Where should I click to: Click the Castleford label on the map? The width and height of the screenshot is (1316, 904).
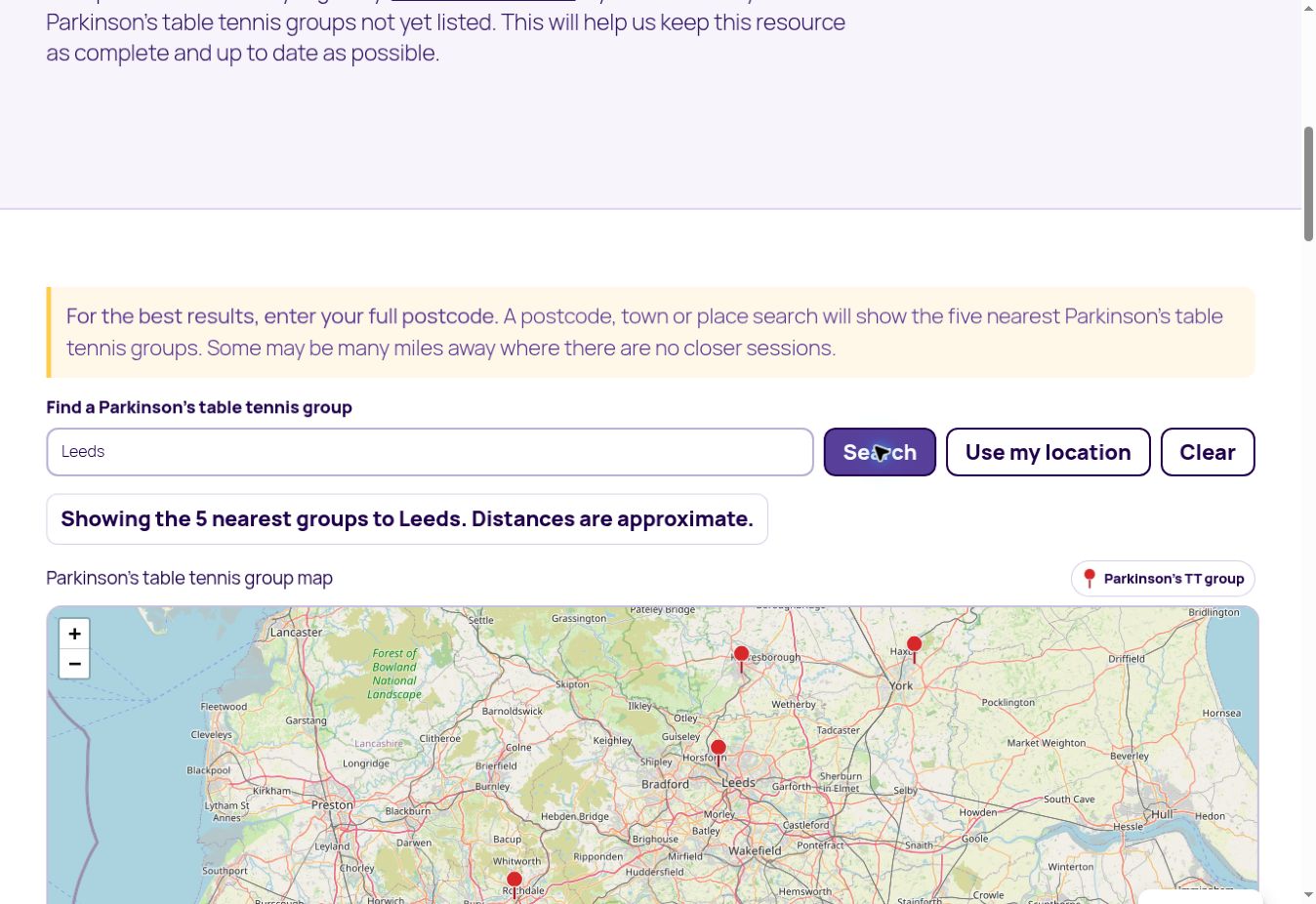click(806, 825)
